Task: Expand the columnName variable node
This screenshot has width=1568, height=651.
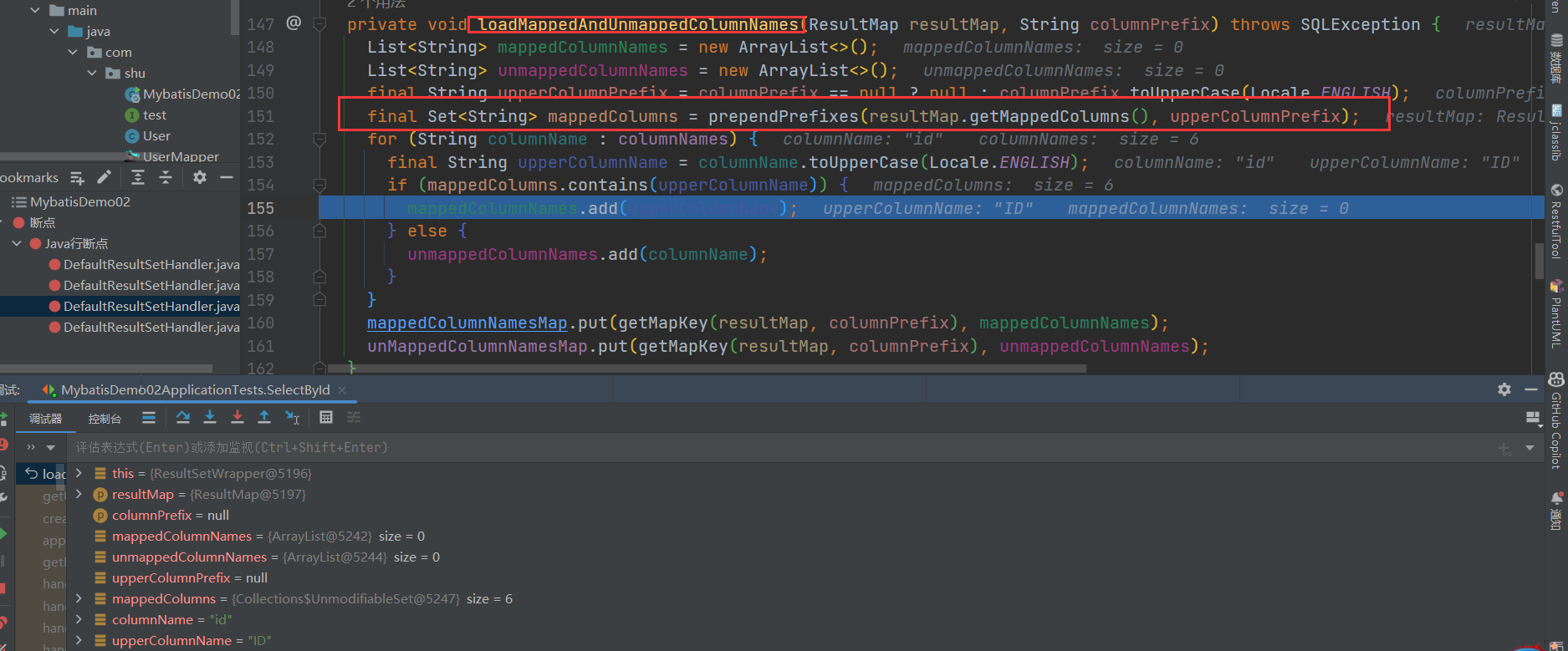Action: click(79, 619)
